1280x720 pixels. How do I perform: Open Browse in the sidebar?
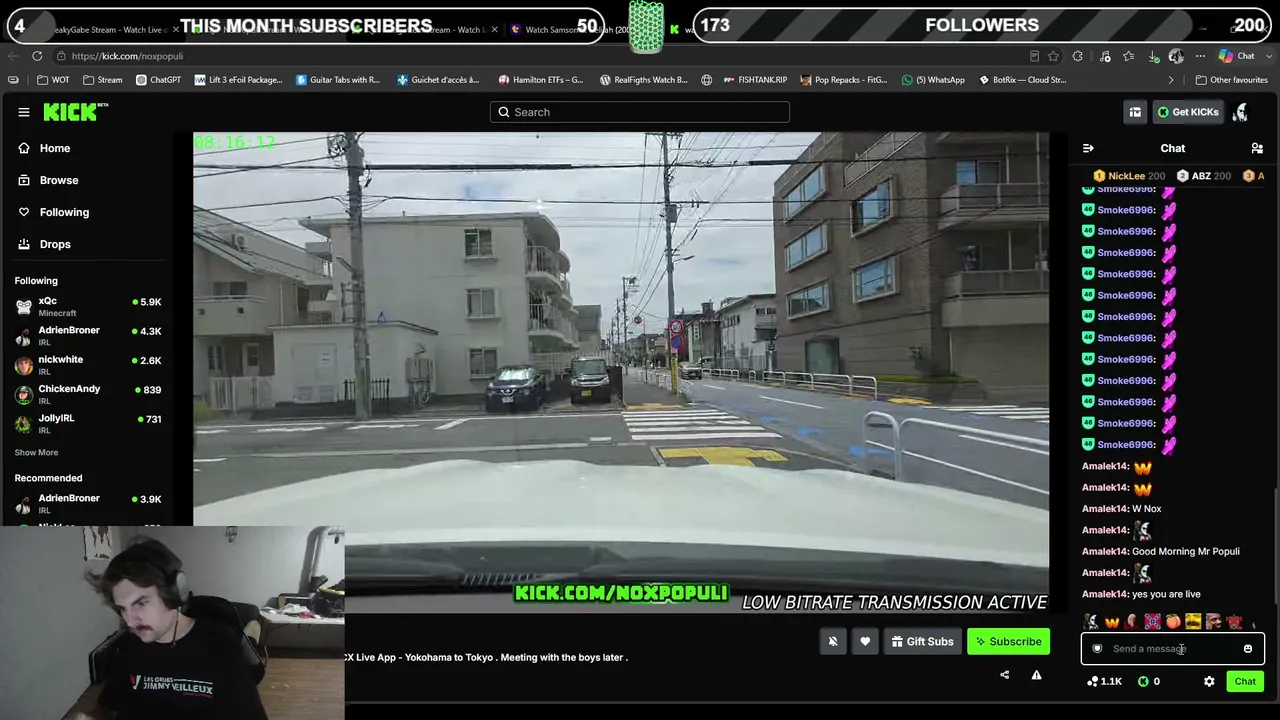coord(59,180)
